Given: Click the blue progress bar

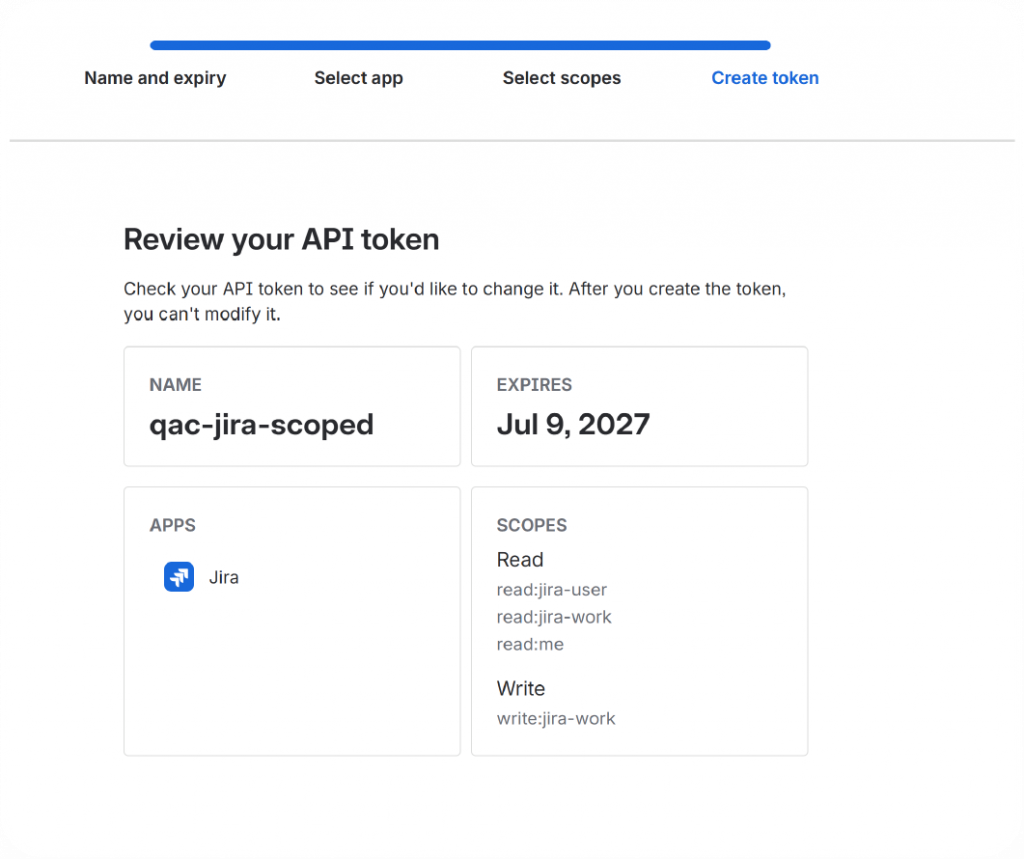Looking at the screenshot, I should 460,45.
